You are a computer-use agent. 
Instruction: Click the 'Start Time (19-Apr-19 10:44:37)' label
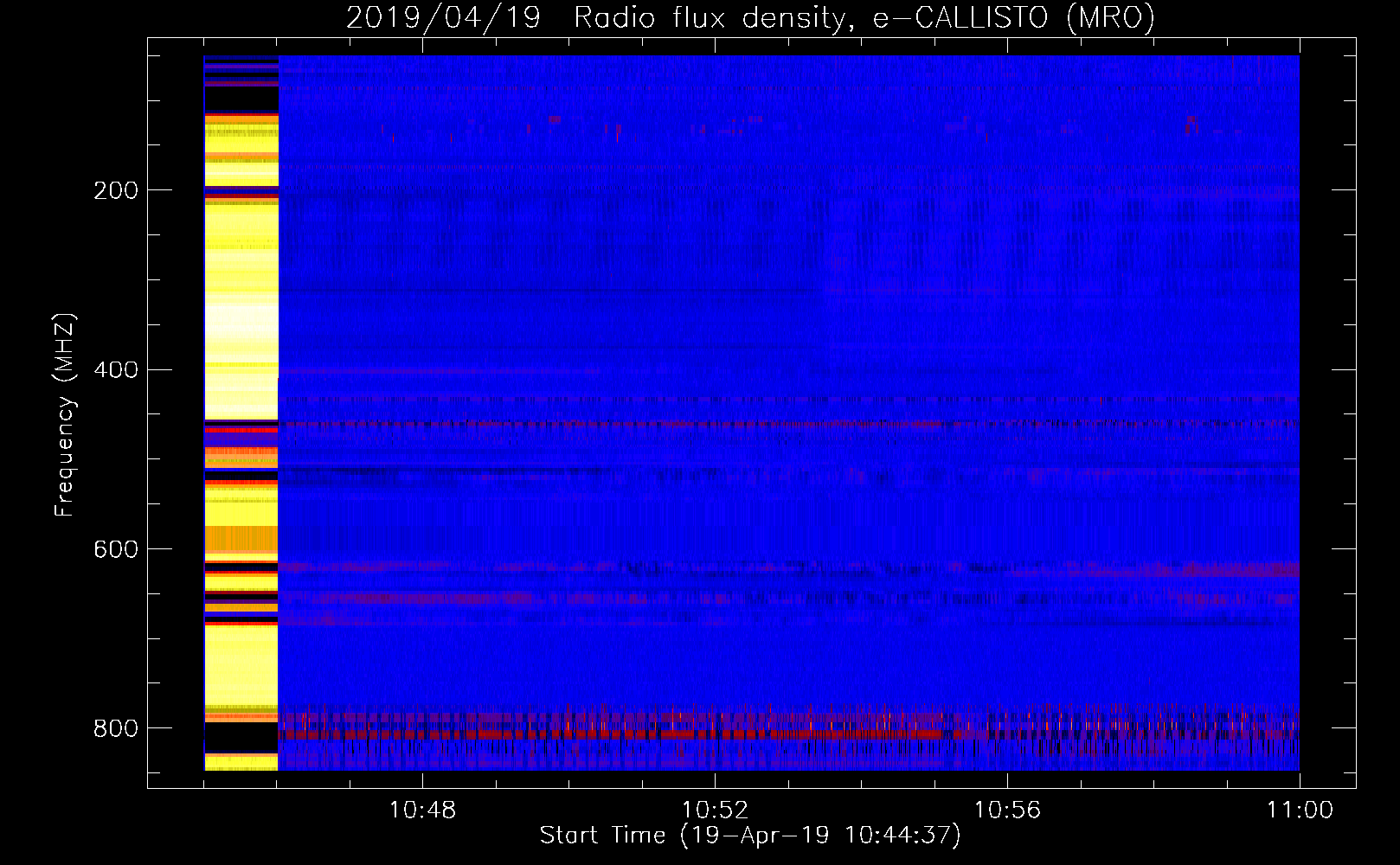point(750,836)
